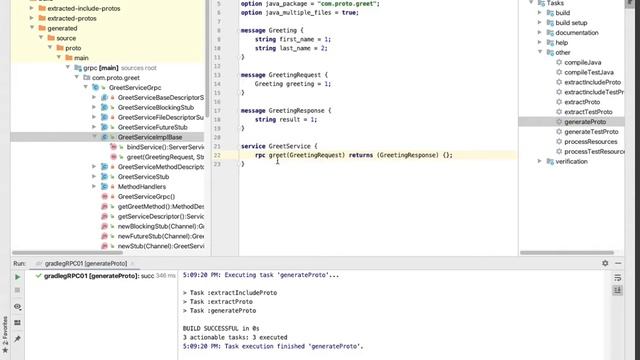Select GreetServiceMethodDescriptor node
Screen dimensions: 640x360
(x=161, y=167)
